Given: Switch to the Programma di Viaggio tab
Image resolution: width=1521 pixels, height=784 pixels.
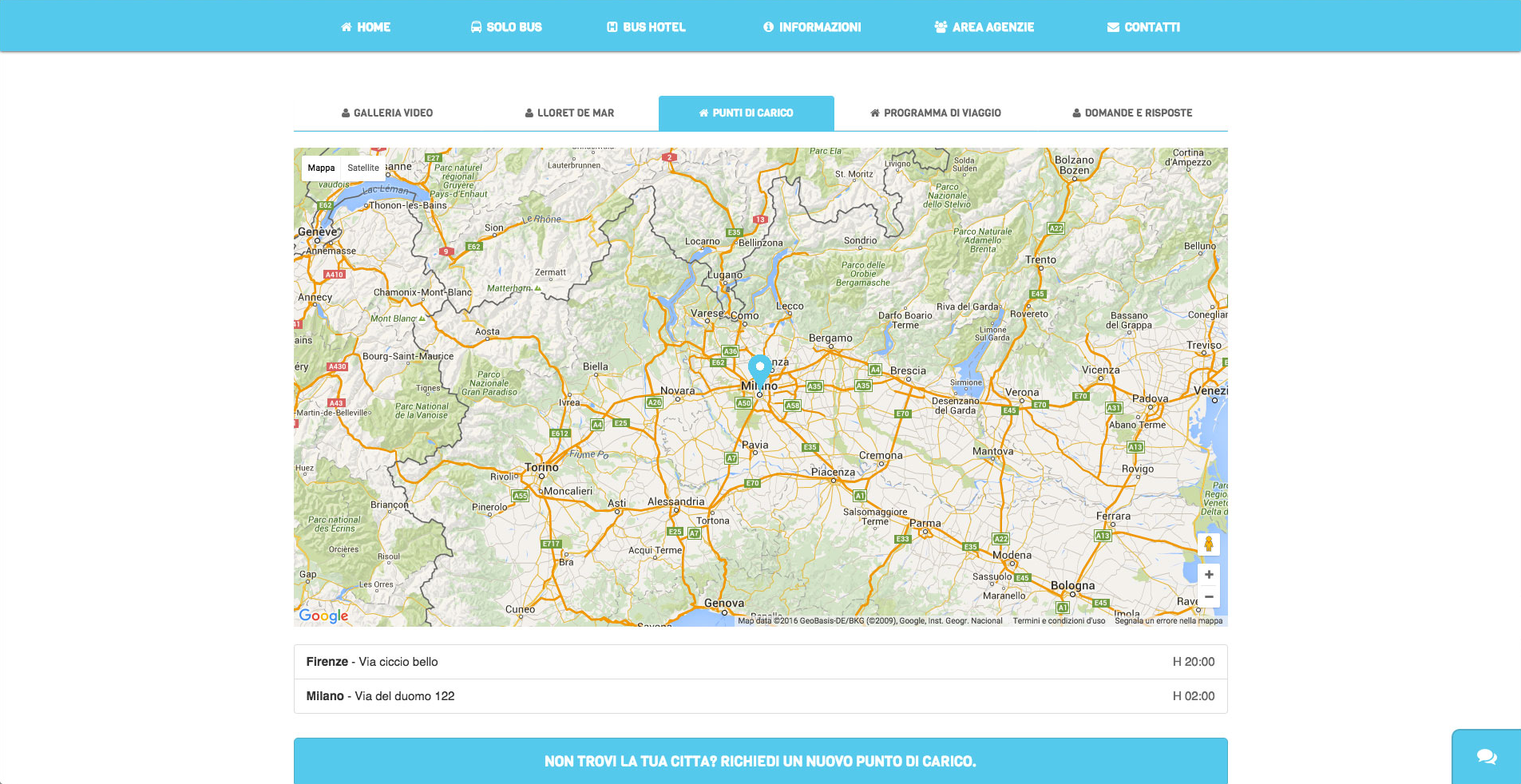Looking at the screenshot, I should click(935, 113).
